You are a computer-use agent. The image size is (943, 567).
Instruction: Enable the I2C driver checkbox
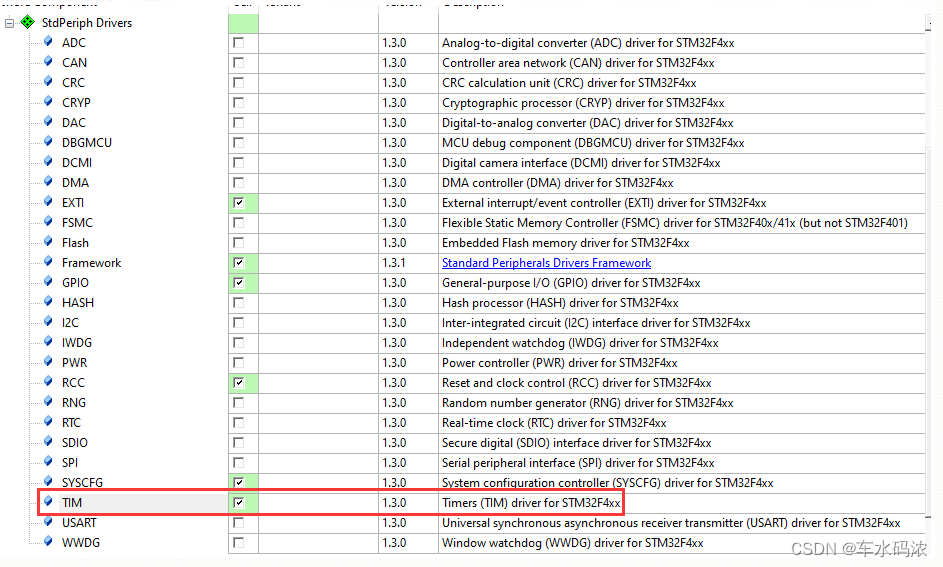pos(239,322)
